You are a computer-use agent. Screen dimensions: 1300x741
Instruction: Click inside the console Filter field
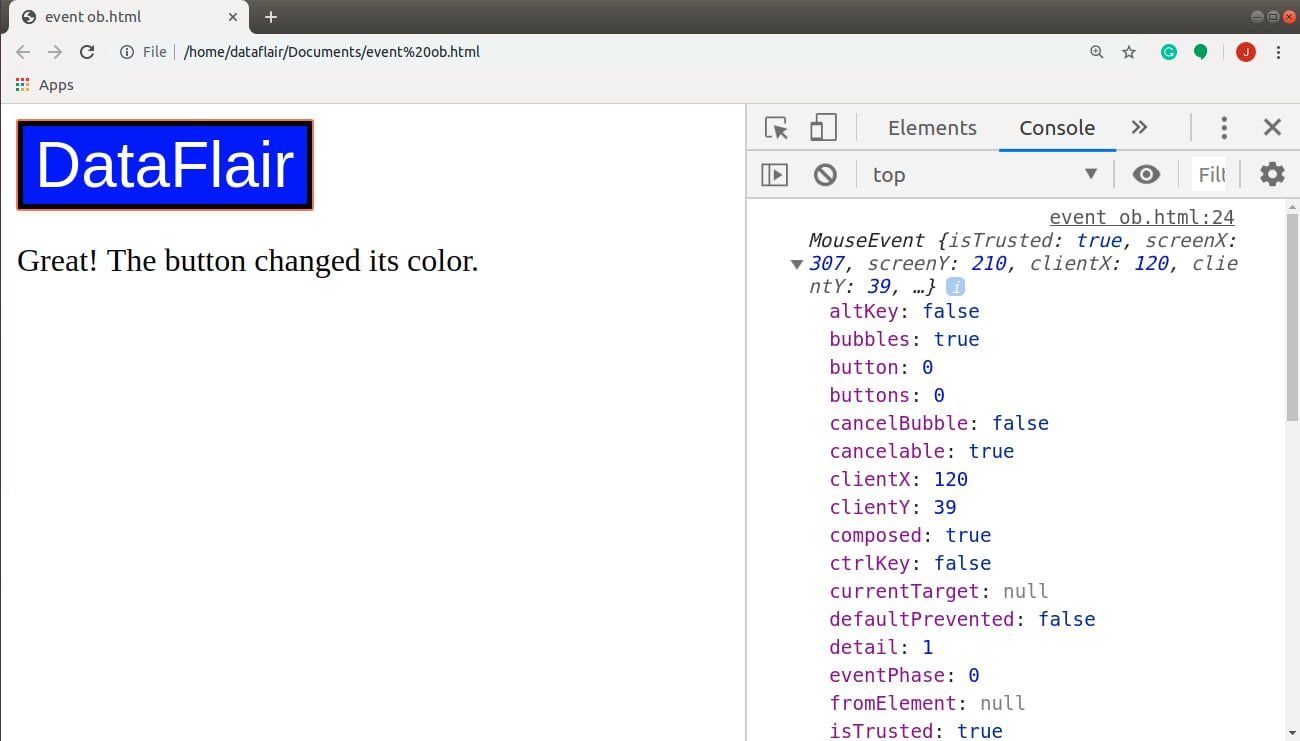[1210, 174]
